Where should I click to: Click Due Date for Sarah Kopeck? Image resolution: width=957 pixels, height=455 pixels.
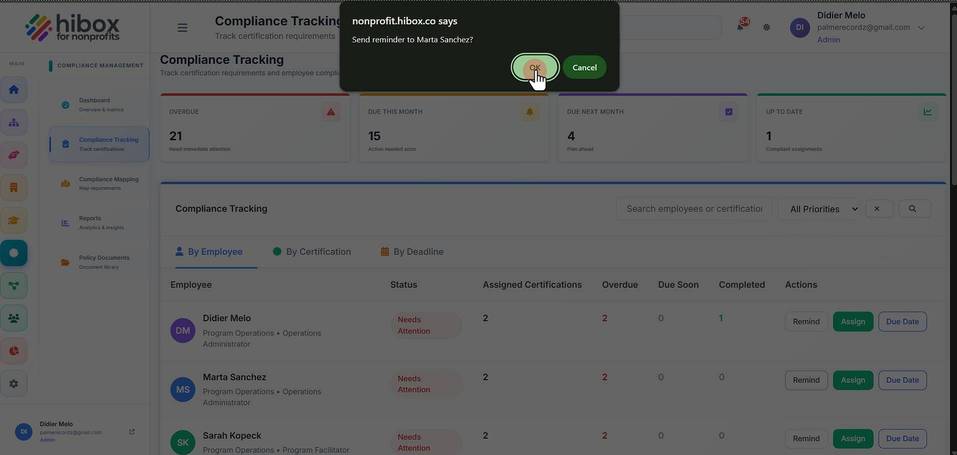902,439
